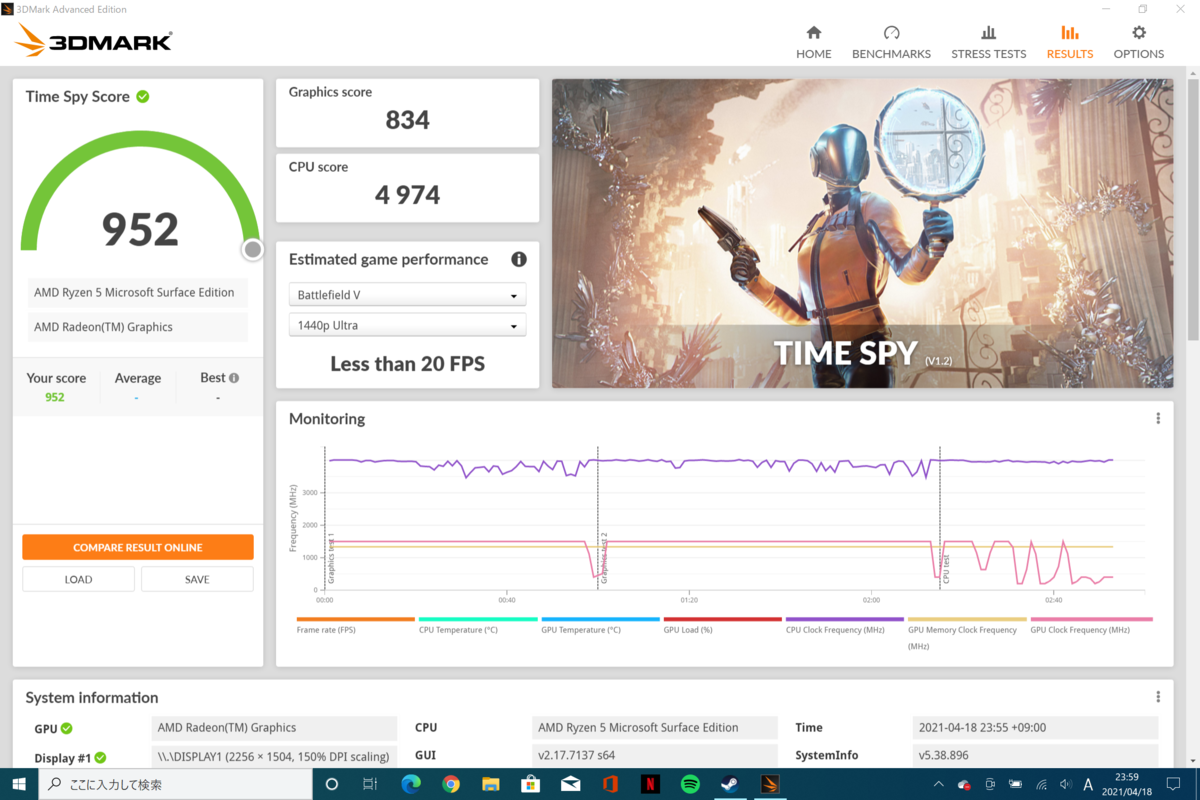Open Estimated game performance info icon
The height and width of the screenshot is (800, 1200).
click(519, 259)
